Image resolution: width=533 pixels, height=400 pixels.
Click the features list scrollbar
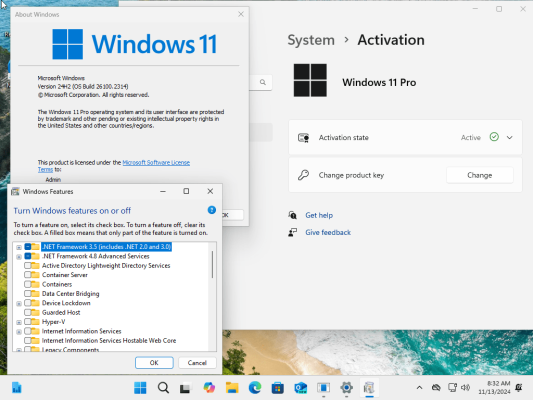(x=213, y=264)
